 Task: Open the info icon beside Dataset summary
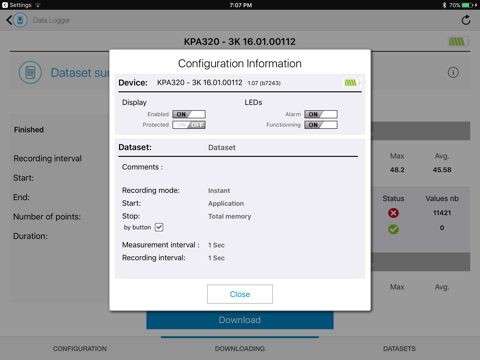(x=453, y=72)
